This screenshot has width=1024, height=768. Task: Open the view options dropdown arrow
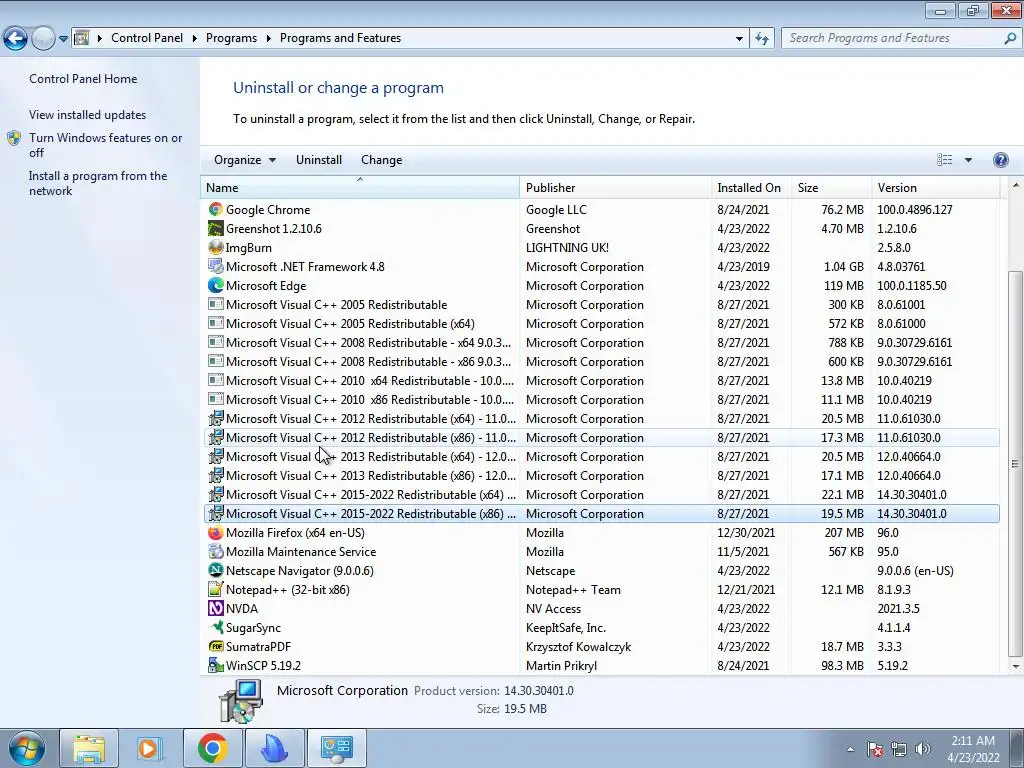[968, 160]
